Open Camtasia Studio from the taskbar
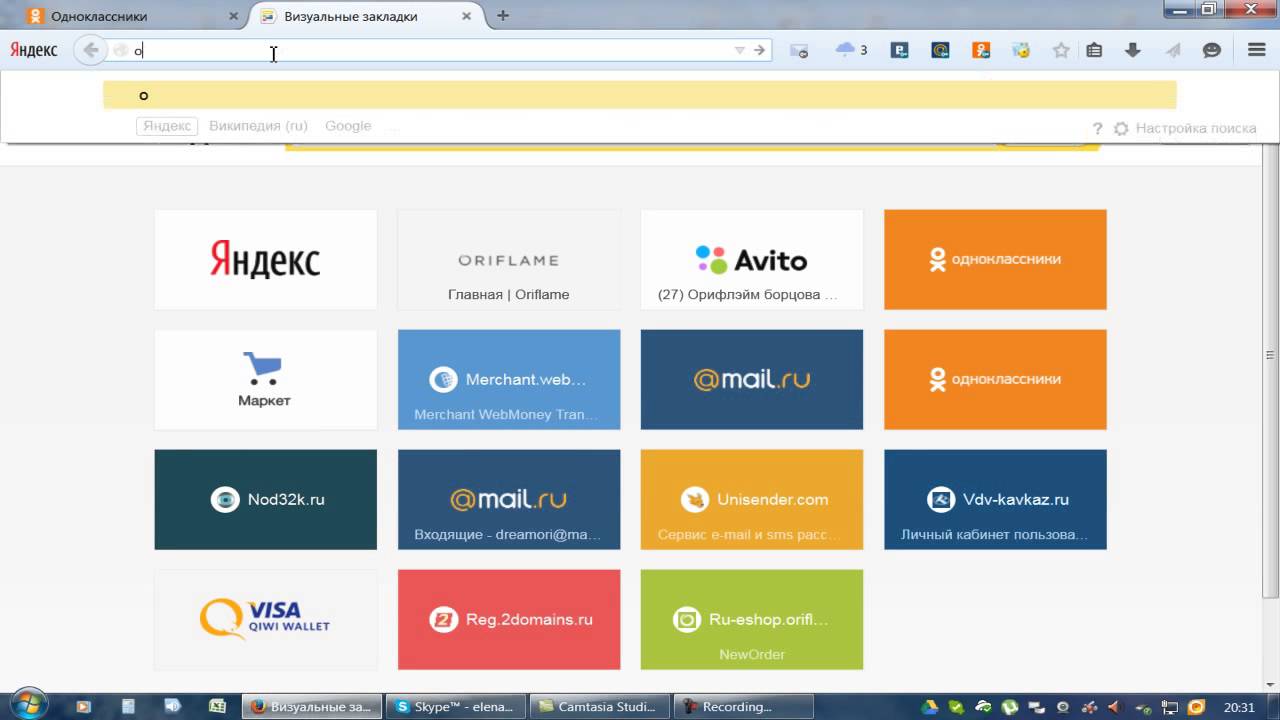Viewport: 1280px width, 720px height. point(602,707)
